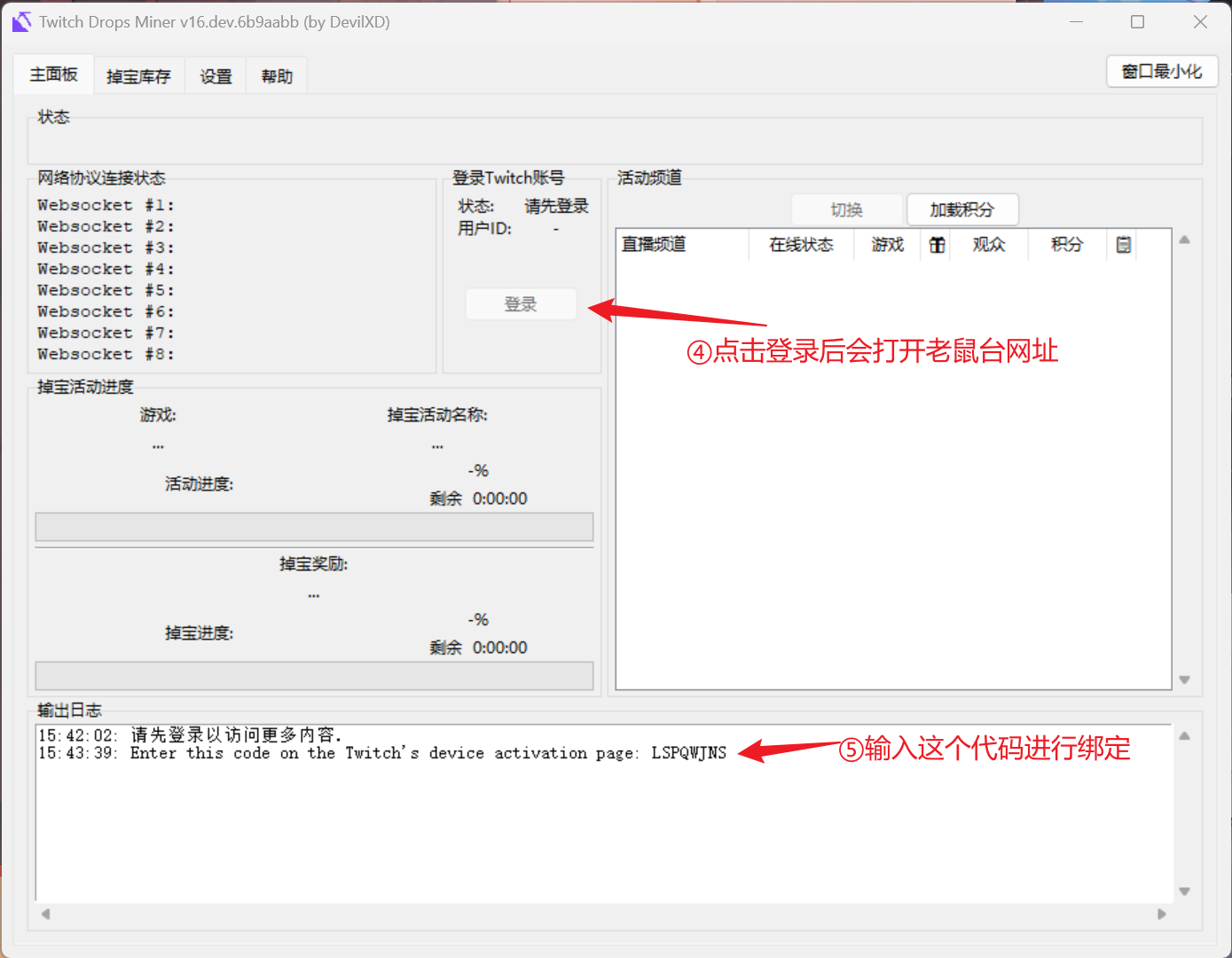1232x958 pixels.
Task: Click the clipboard icon column header
Action: [1123, 245]
